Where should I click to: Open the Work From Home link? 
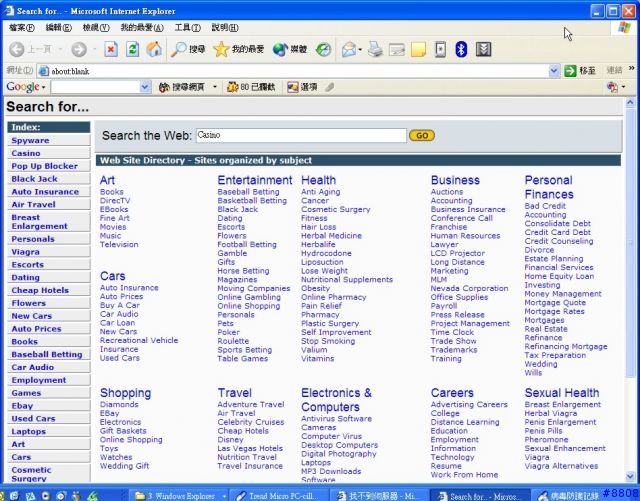pyautogui.click(x=464, y=475)
